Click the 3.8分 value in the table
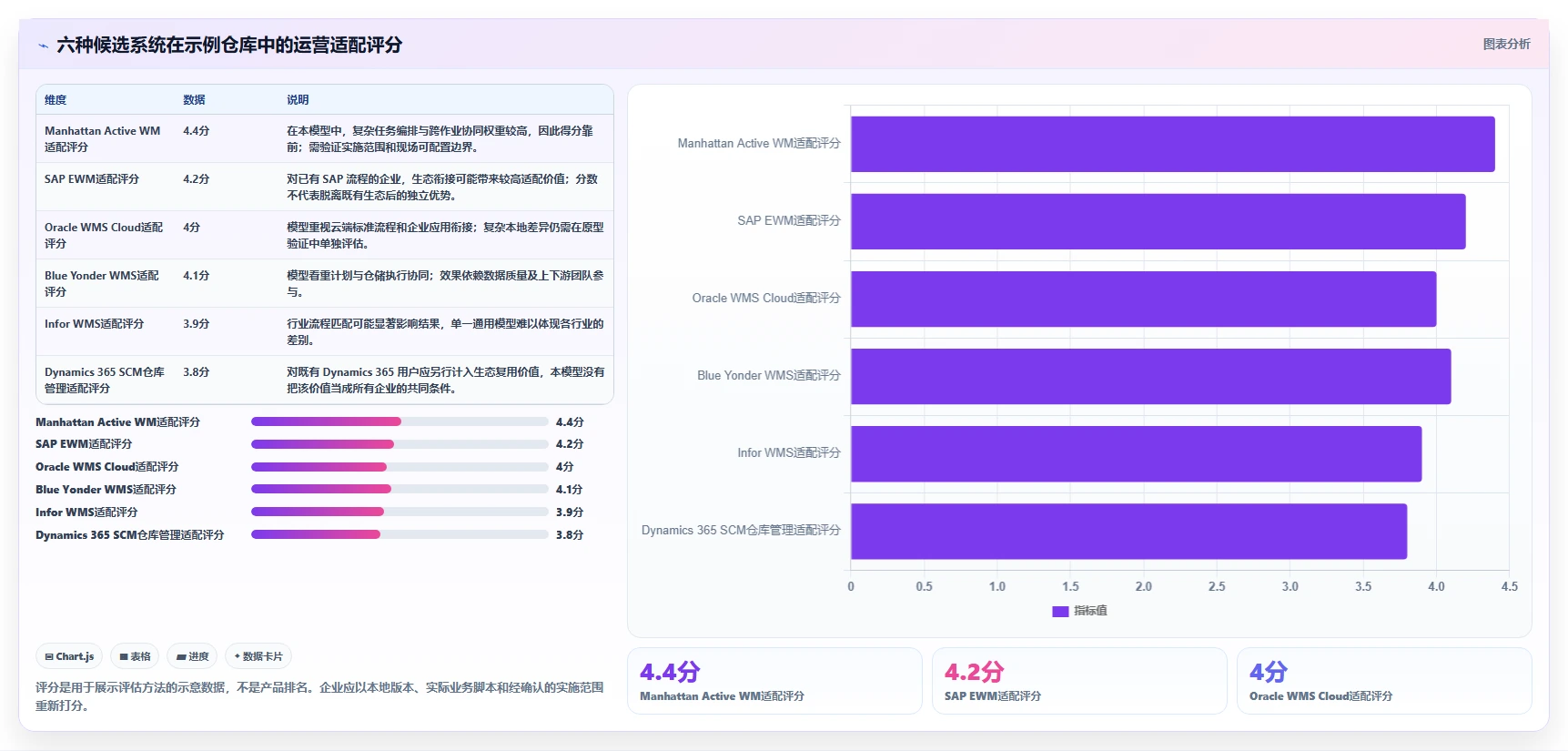The height and width of the screenshot is (751, 1568). pos(197,372)
